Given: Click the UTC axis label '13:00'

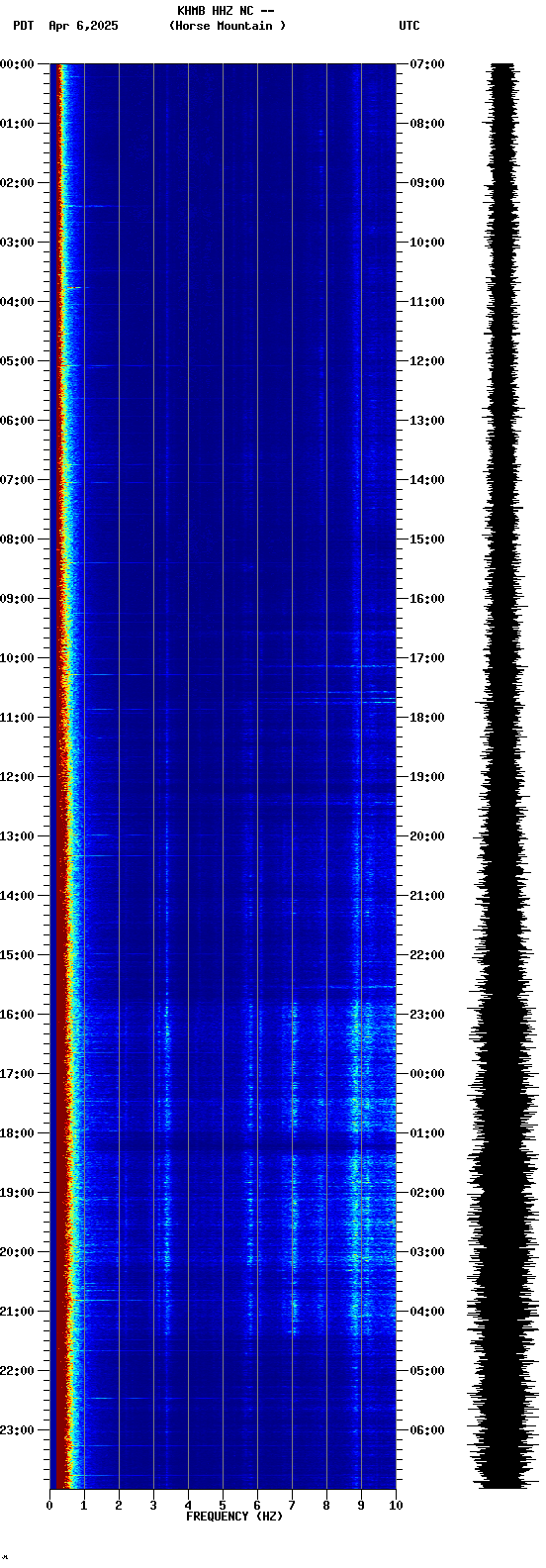Looking at the screenshot, I should (427, 421).
